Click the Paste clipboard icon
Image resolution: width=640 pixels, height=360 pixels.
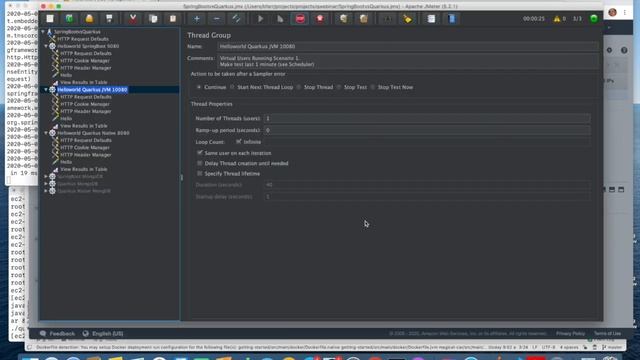tap(173, 19)
